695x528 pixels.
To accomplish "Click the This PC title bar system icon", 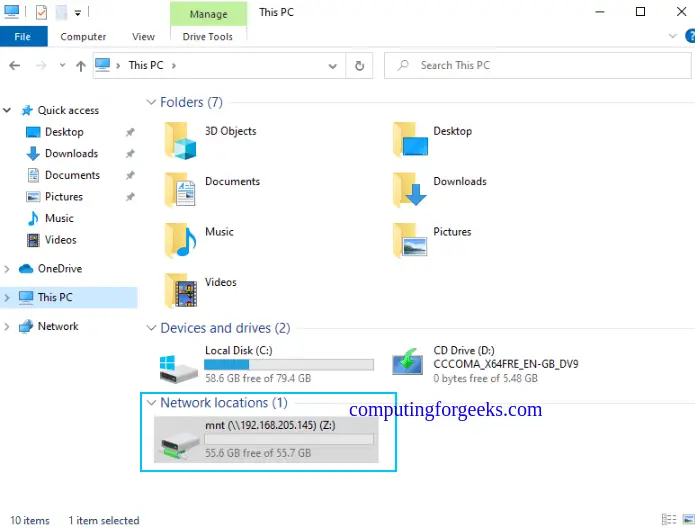I will pyautogui.click(x=12, y=12).
